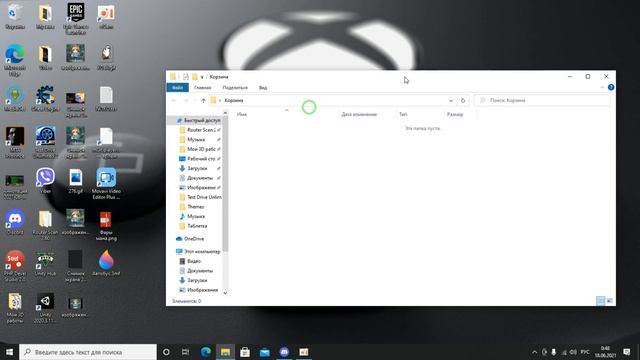Click the sidebar vertical scrollbar thumb
This screenshot has width=640, height=360.
tap(225, 184)
